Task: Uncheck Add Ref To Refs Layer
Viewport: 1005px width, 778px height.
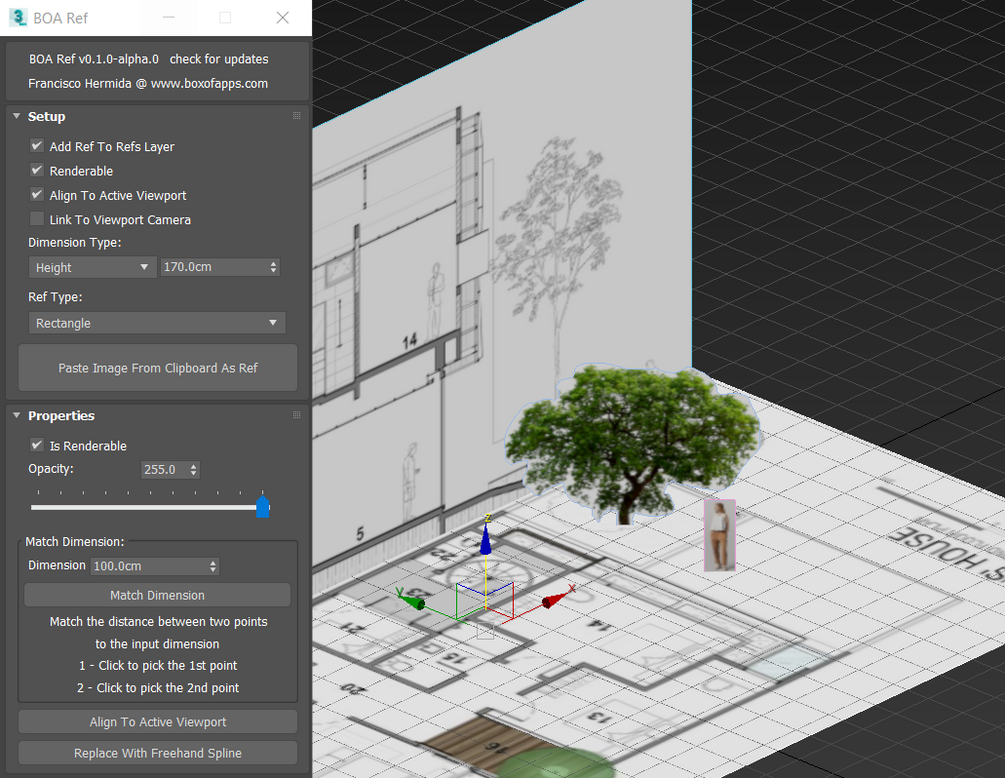Action: pos(37,146)
